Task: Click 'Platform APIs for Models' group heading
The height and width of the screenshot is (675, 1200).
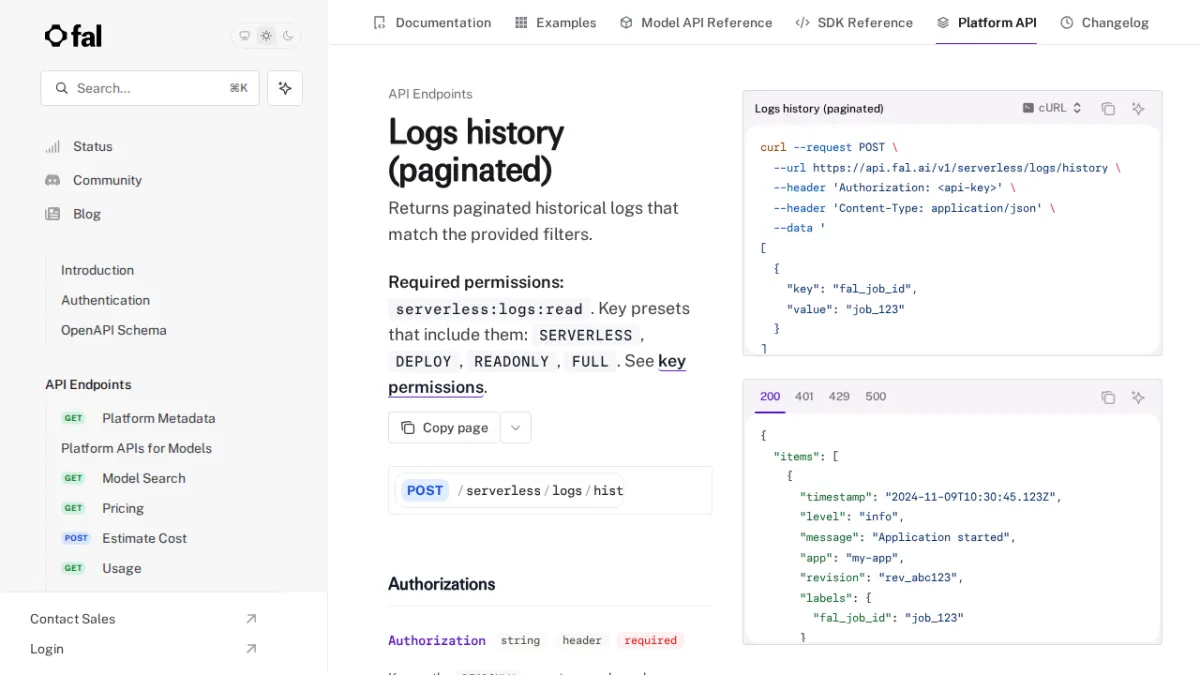Action: tap(136, 448)
